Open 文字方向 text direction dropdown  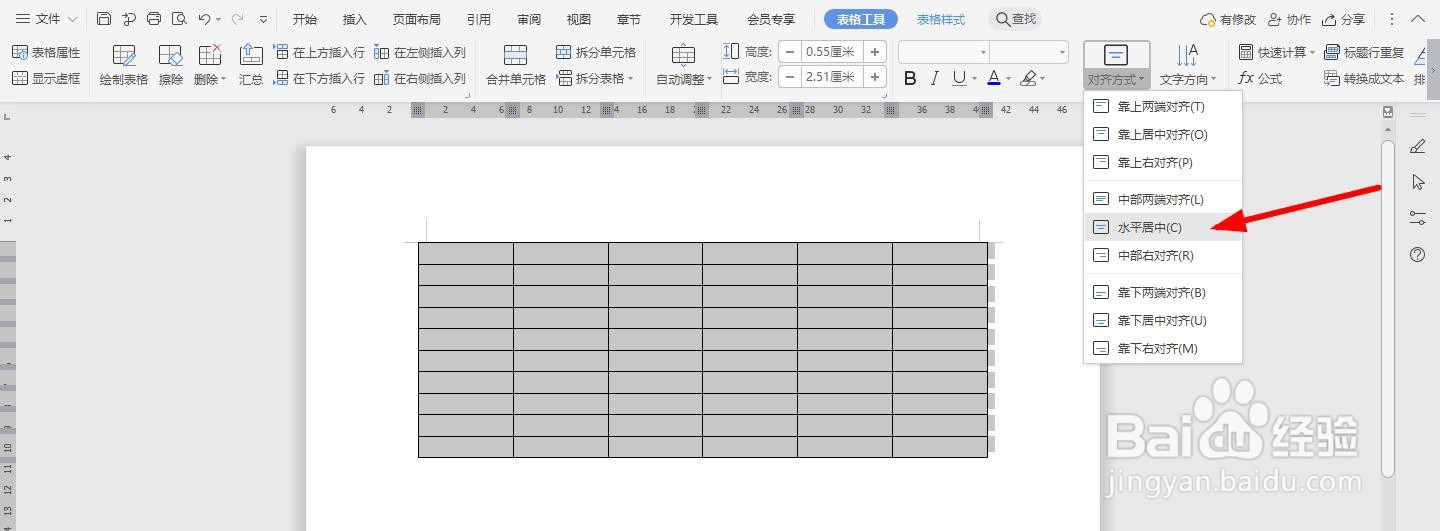1188,65
